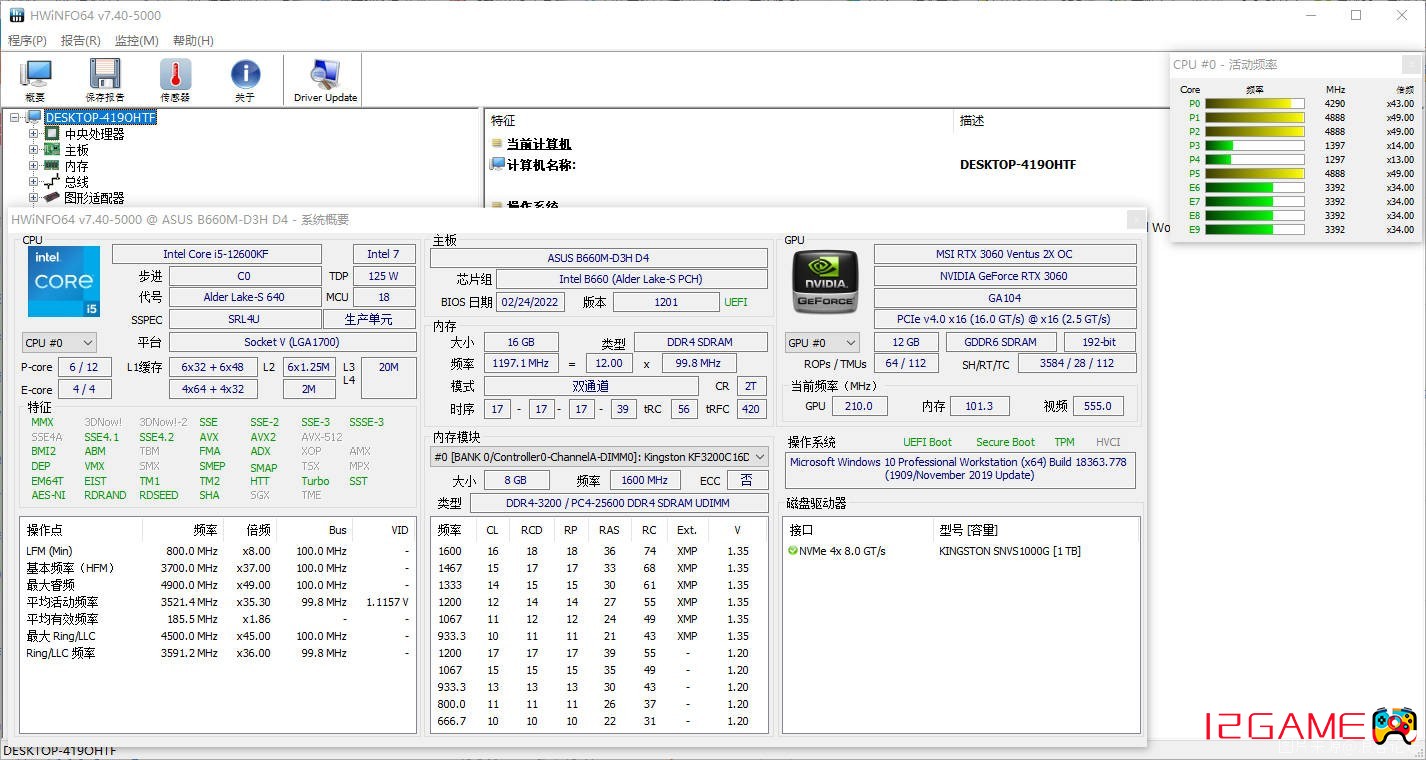Click the P3 core frequency bar

1255,145
